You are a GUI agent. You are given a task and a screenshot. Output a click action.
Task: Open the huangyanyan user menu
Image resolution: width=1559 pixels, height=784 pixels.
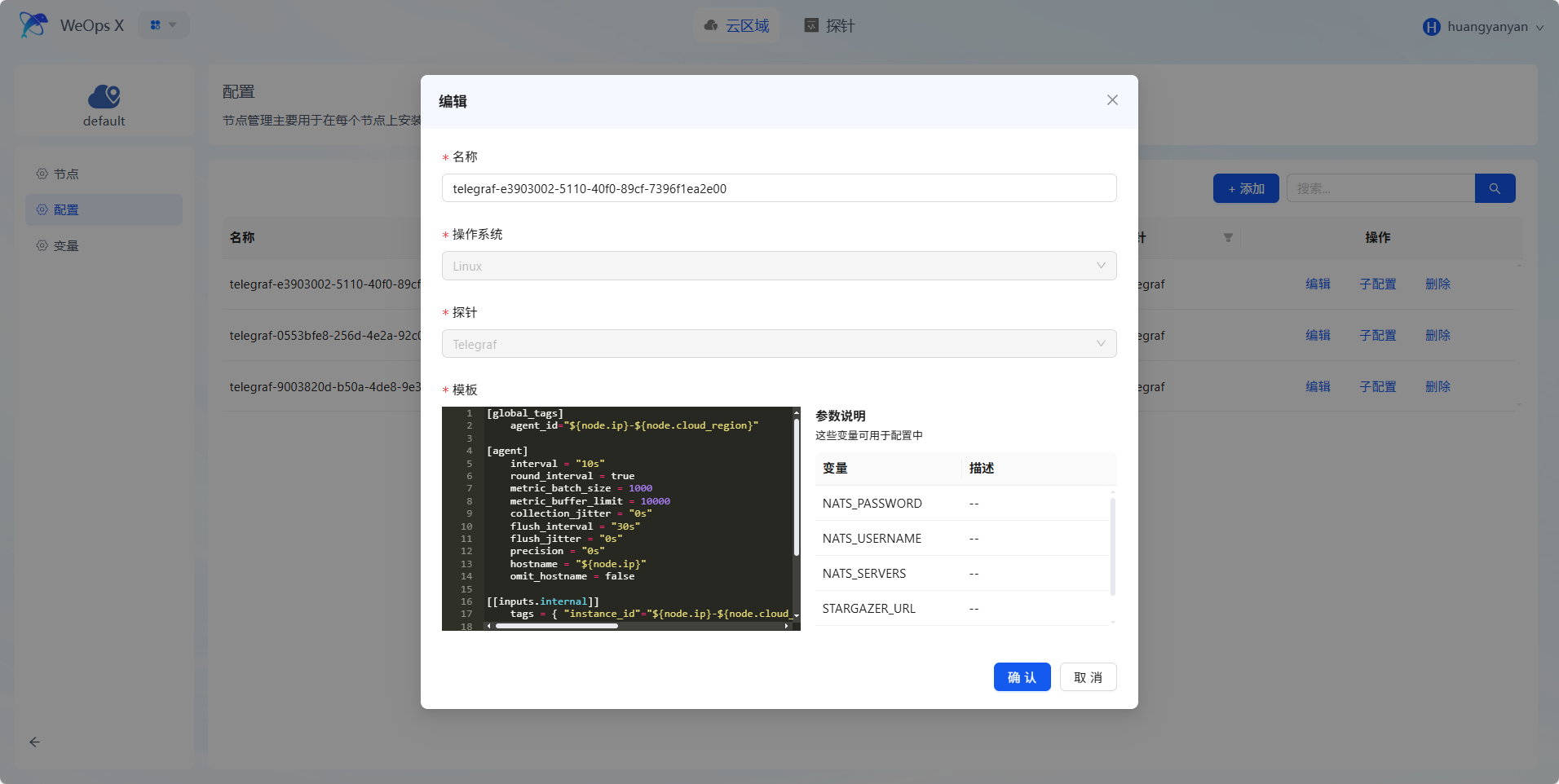[x=1483, y=27]
